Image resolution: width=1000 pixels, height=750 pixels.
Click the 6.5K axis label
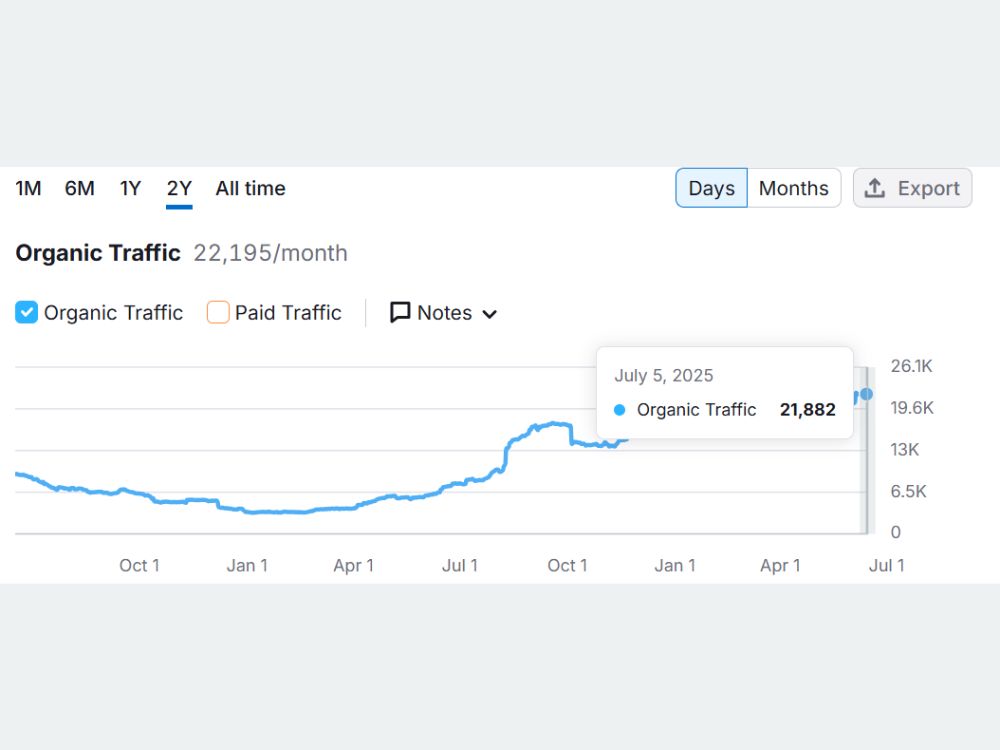(x=908, y=491)
